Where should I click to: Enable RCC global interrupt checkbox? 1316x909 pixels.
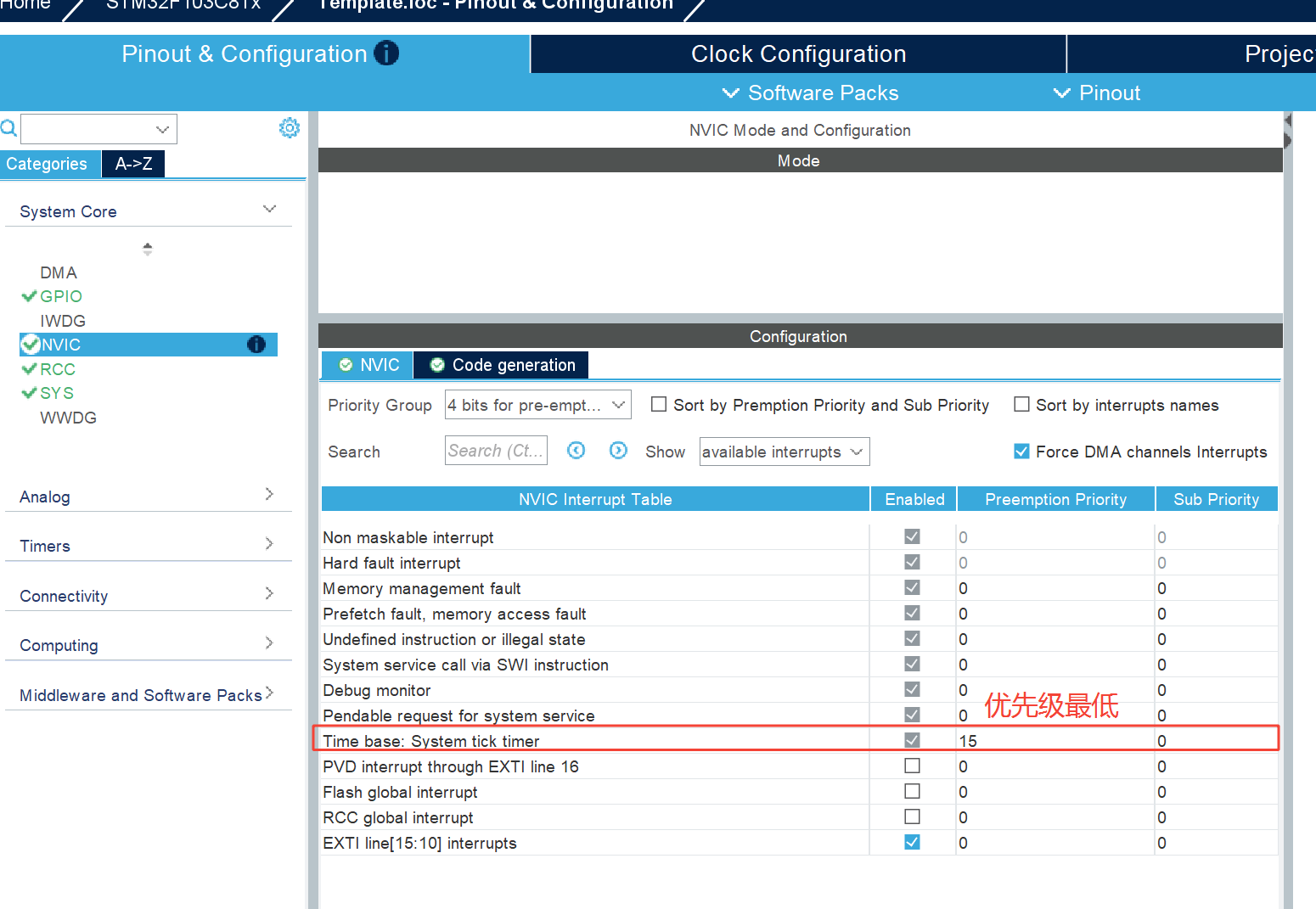tap(913, 816)
